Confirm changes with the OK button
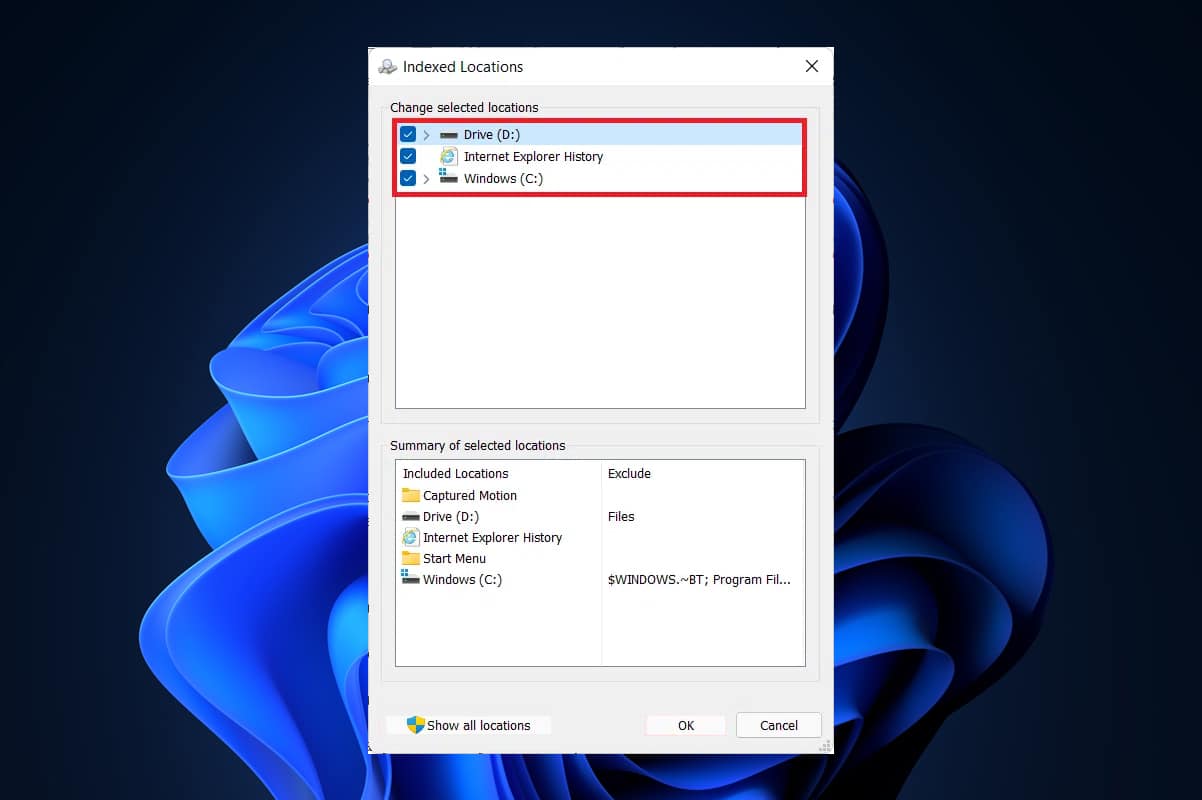The width and height of the screenshot is (1202, 800). 685,725
